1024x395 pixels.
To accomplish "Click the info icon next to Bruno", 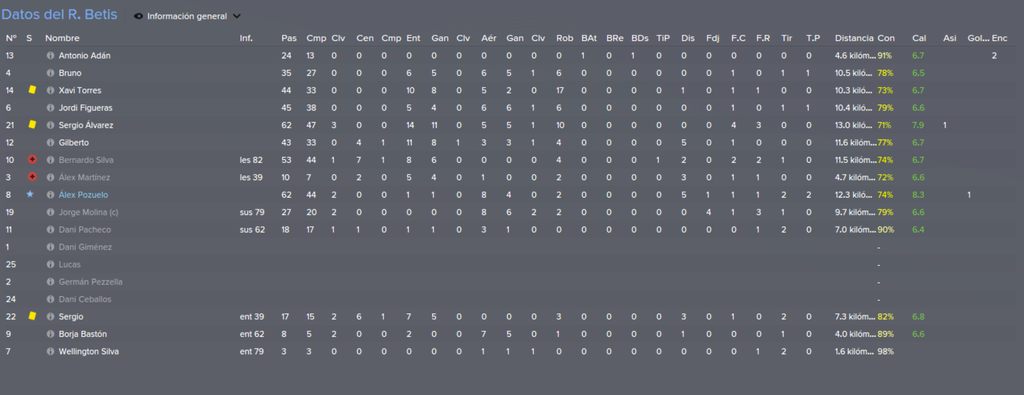I will pyautogui.click(x=50, y=73).
